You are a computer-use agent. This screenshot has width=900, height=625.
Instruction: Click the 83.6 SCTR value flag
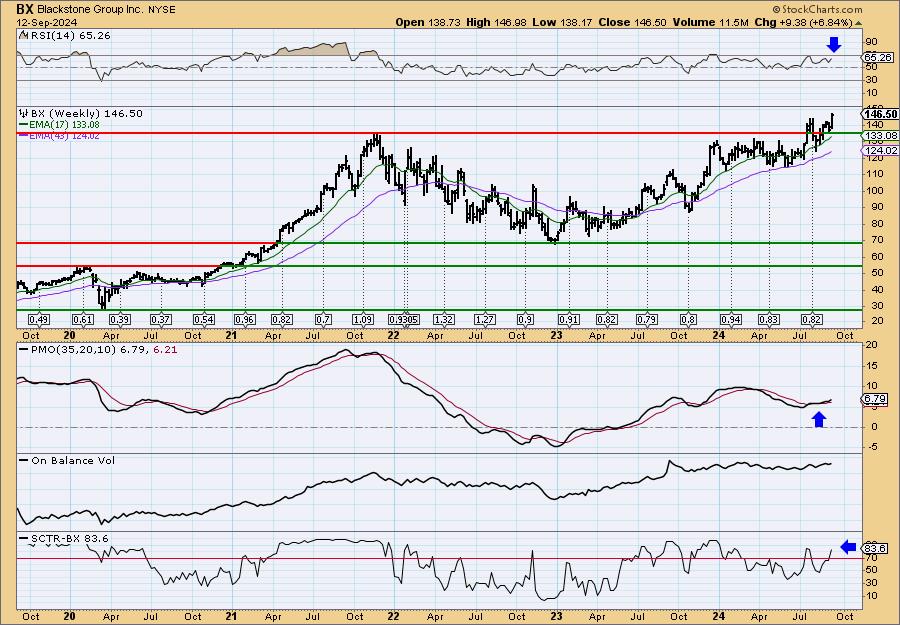pos(876,548)
